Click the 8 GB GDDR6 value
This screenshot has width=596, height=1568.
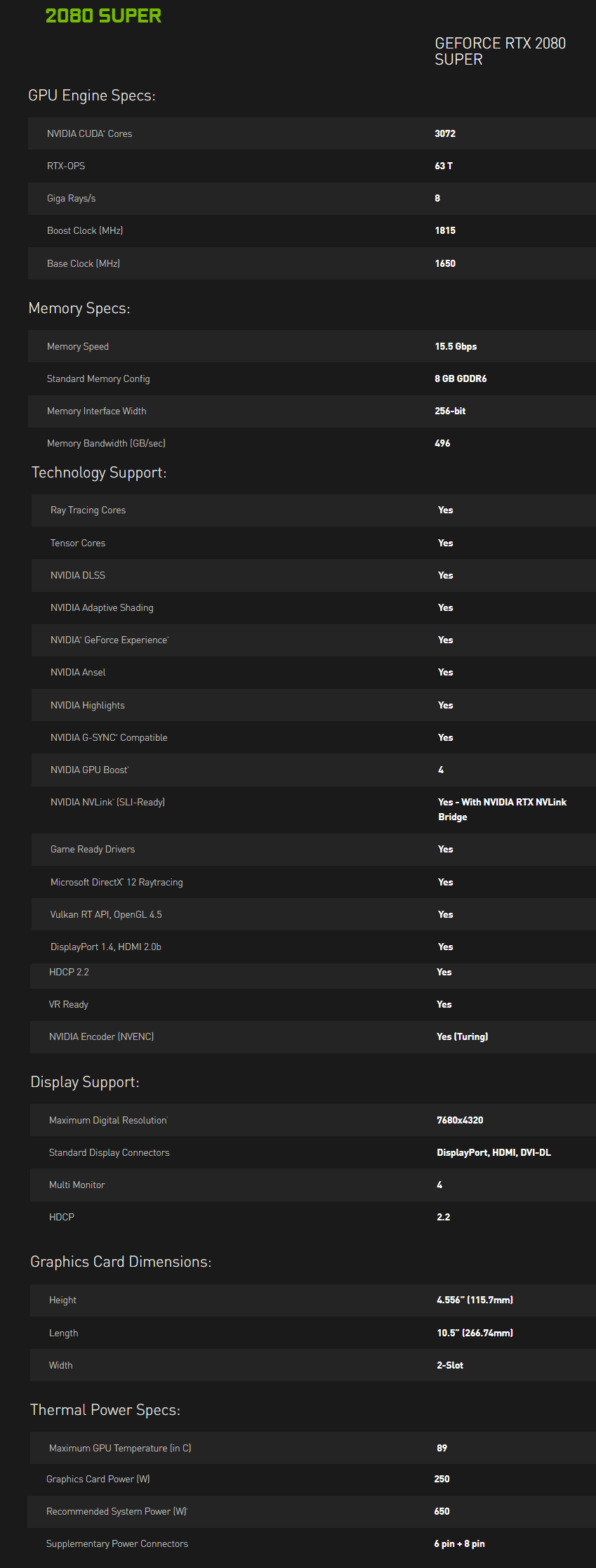pyautogui.click(x=461, y=378)
